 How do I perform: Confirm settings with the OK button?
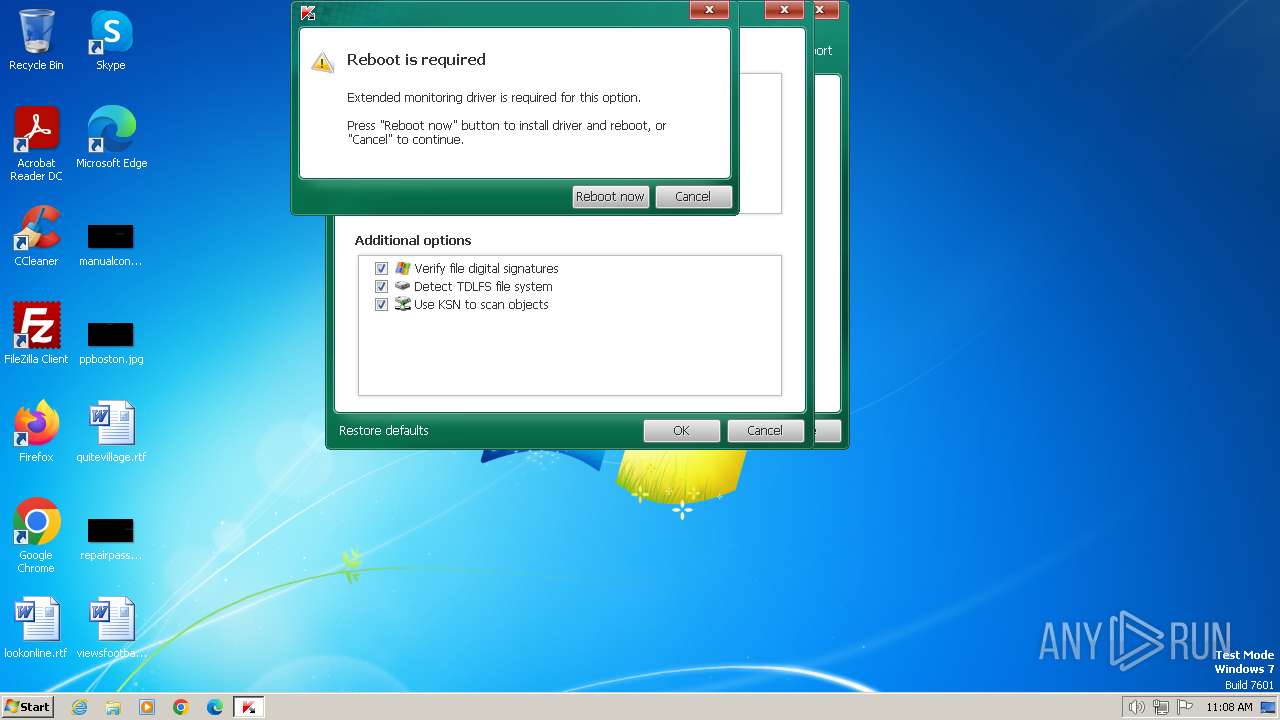[x=681, y=431]
